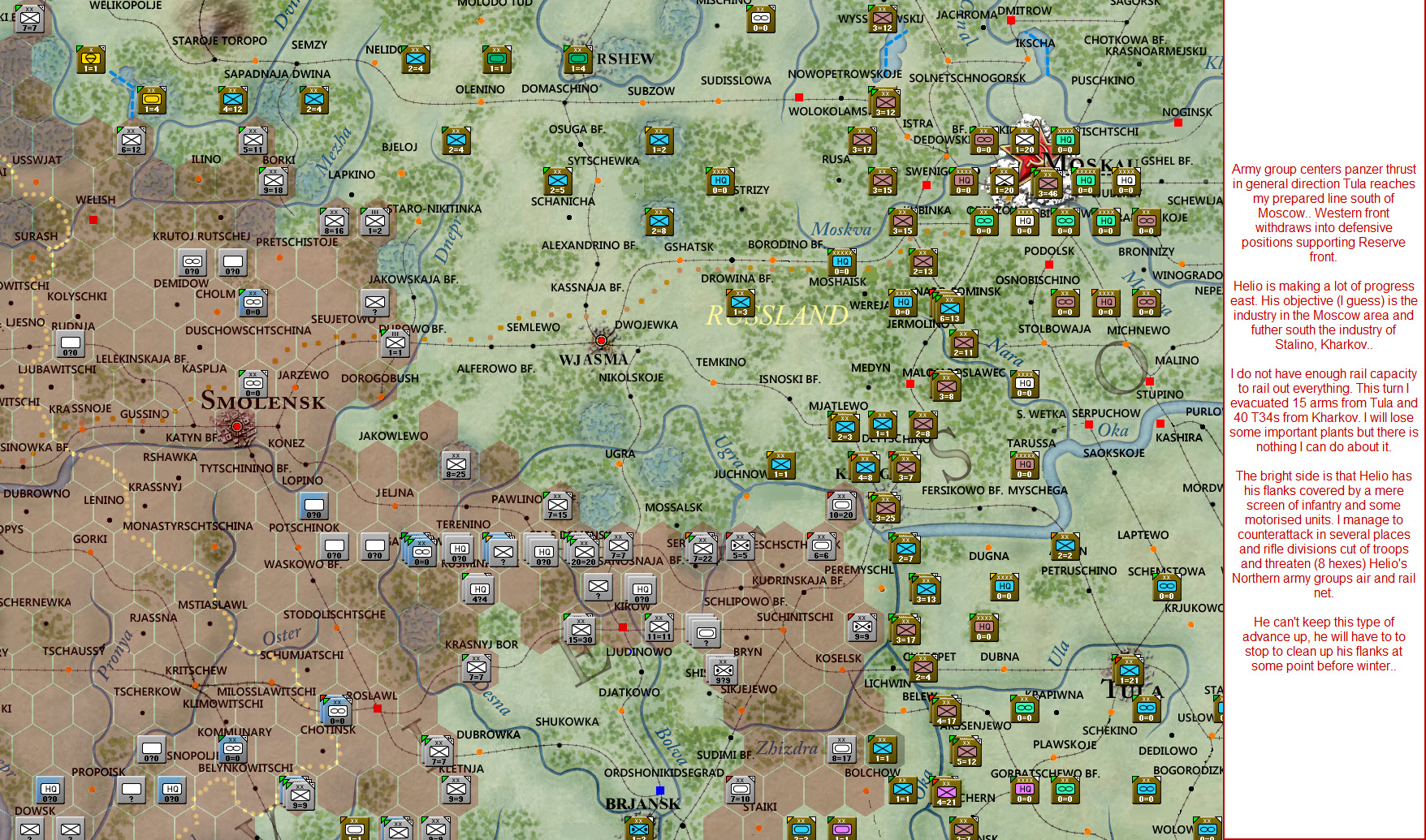Click the blue 2=8 unit near Gshatsk
Screen dimensions: 1426x840
pyautogui.click(x=659, y=222)
